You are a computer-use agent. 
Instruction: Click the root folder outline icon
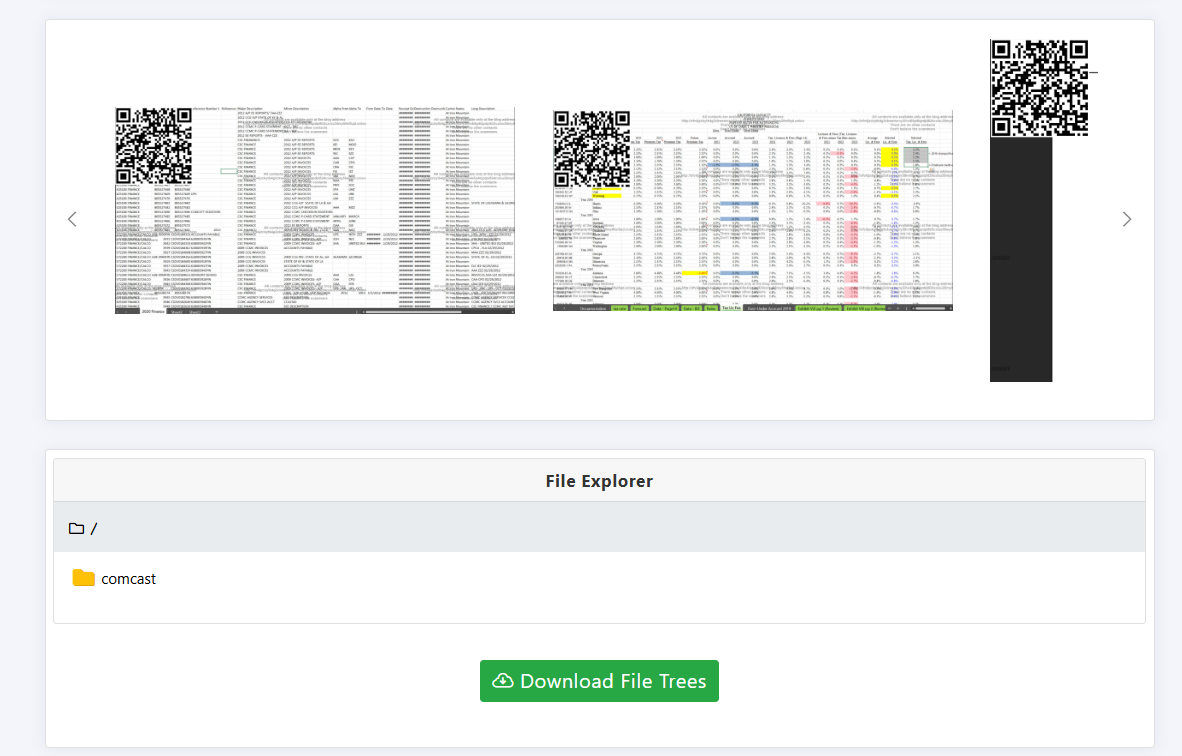pos(76,528)
